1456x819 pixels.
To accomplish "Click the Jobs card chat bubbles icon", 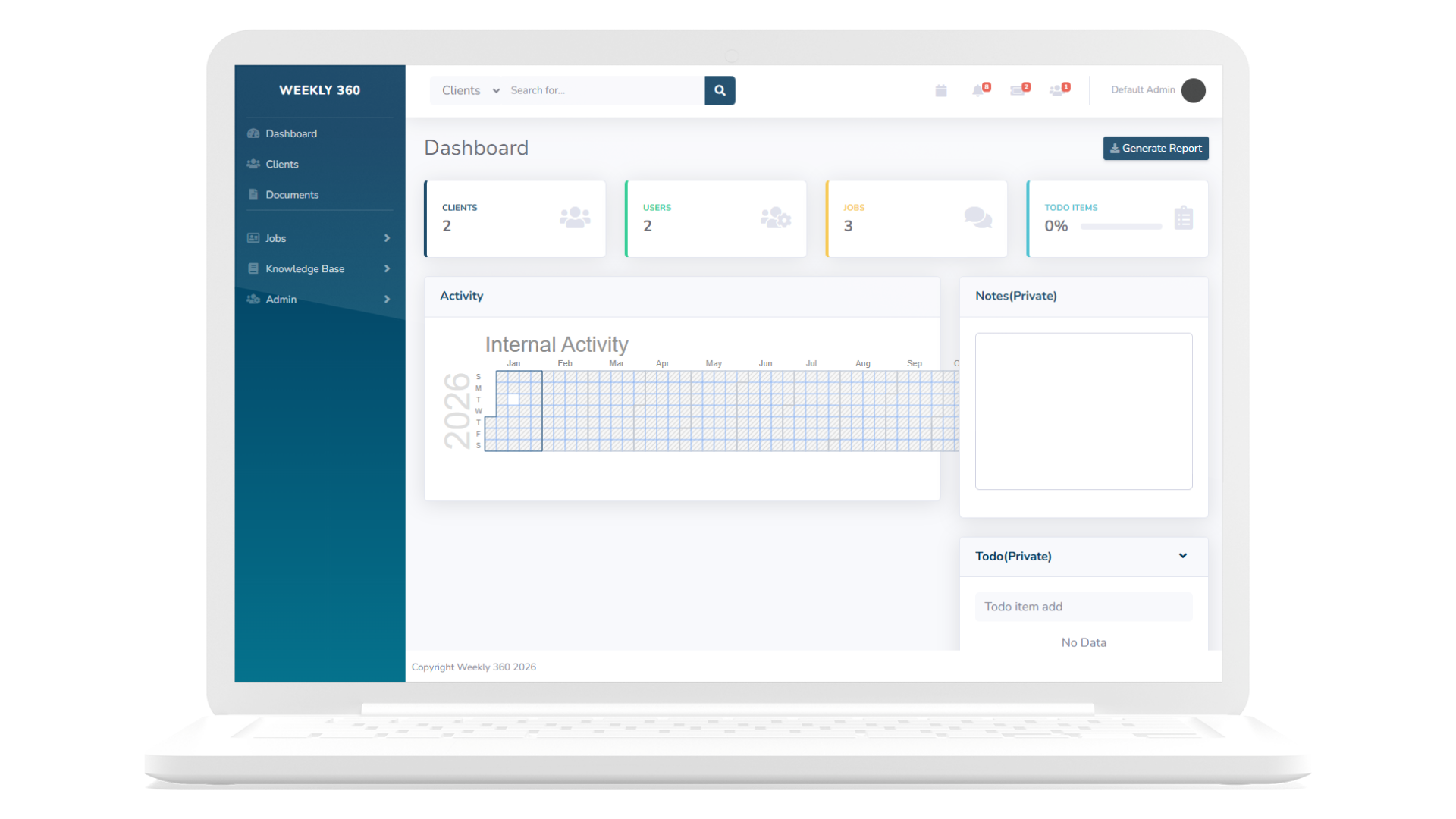I will click(977, 218).
